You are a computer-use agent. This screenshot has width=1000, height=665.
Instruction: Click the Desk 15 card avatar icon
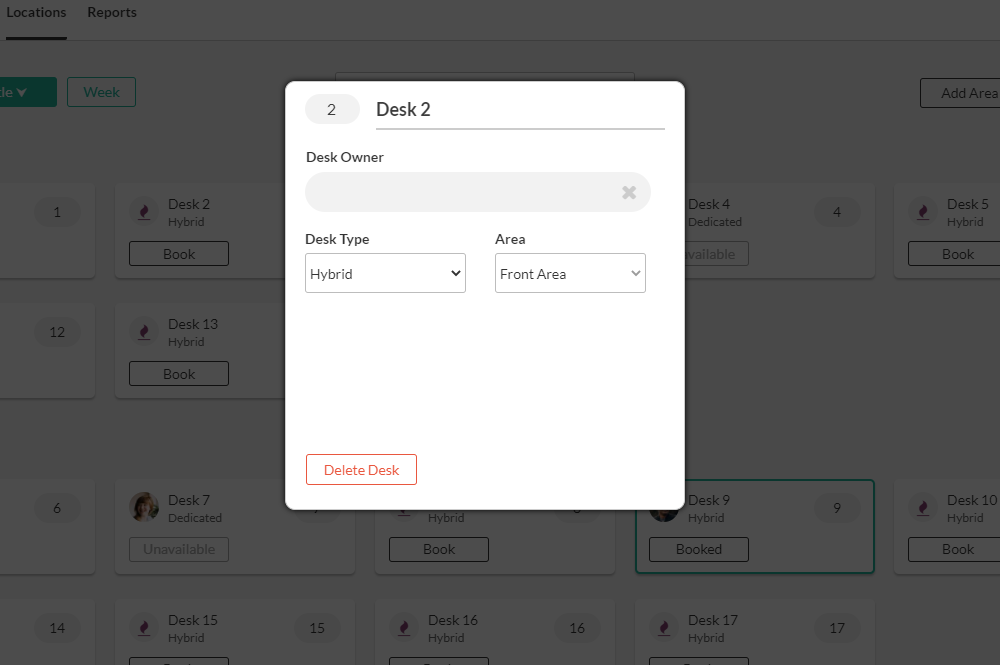pyautogui.click(x=144, y=627)
